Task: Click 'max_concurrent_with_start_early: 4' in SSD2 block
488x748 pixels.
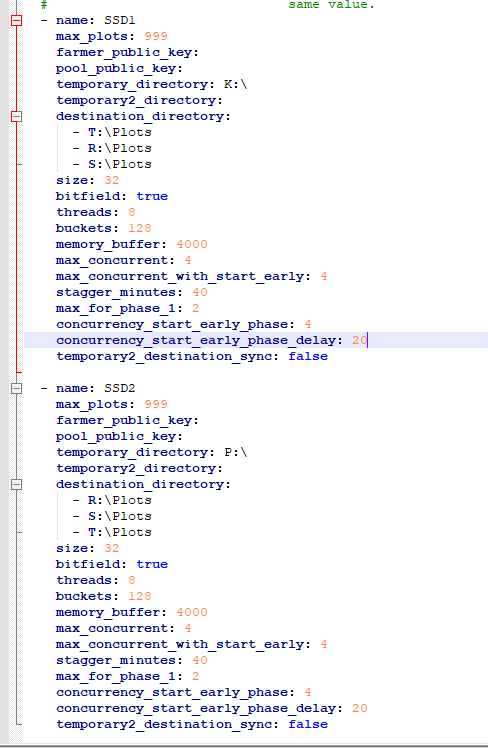Action: tap(191, 644)
